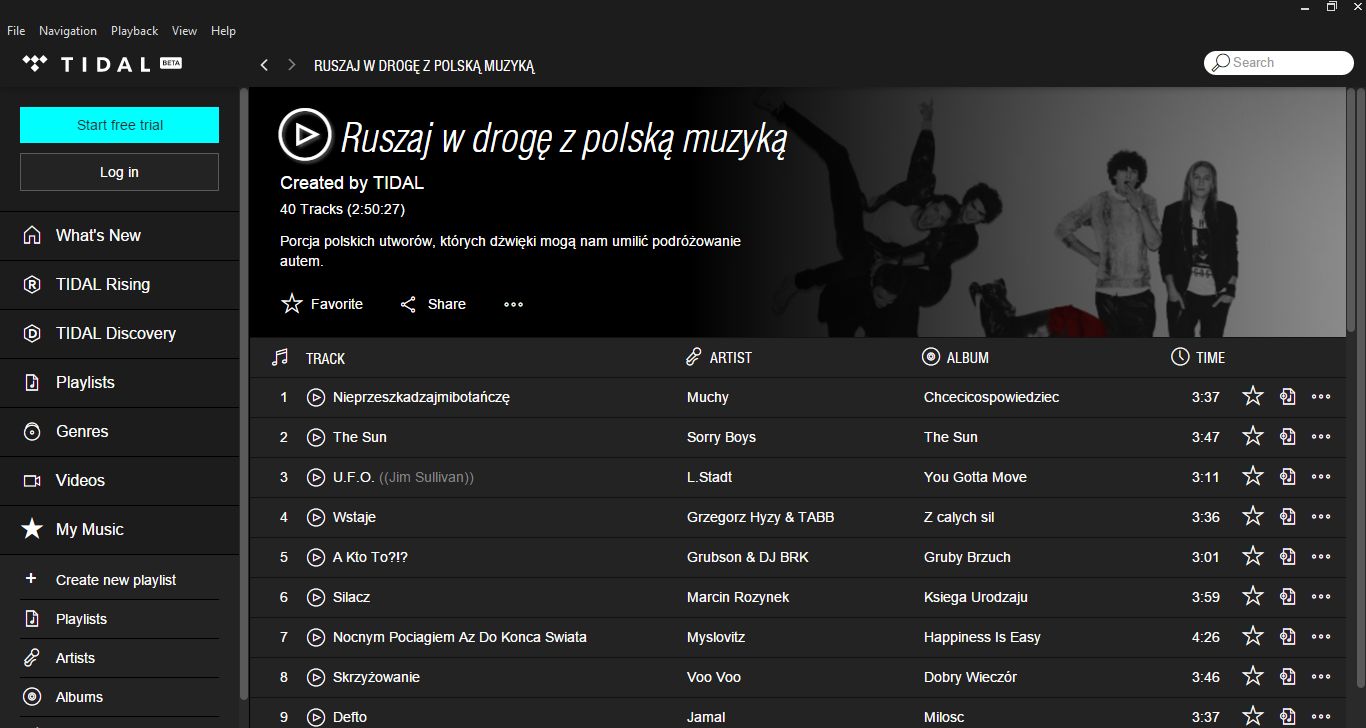Open My Music section
Image resolution: width=1366 pixels, height=728 pixels.
[x=120, y=530]
